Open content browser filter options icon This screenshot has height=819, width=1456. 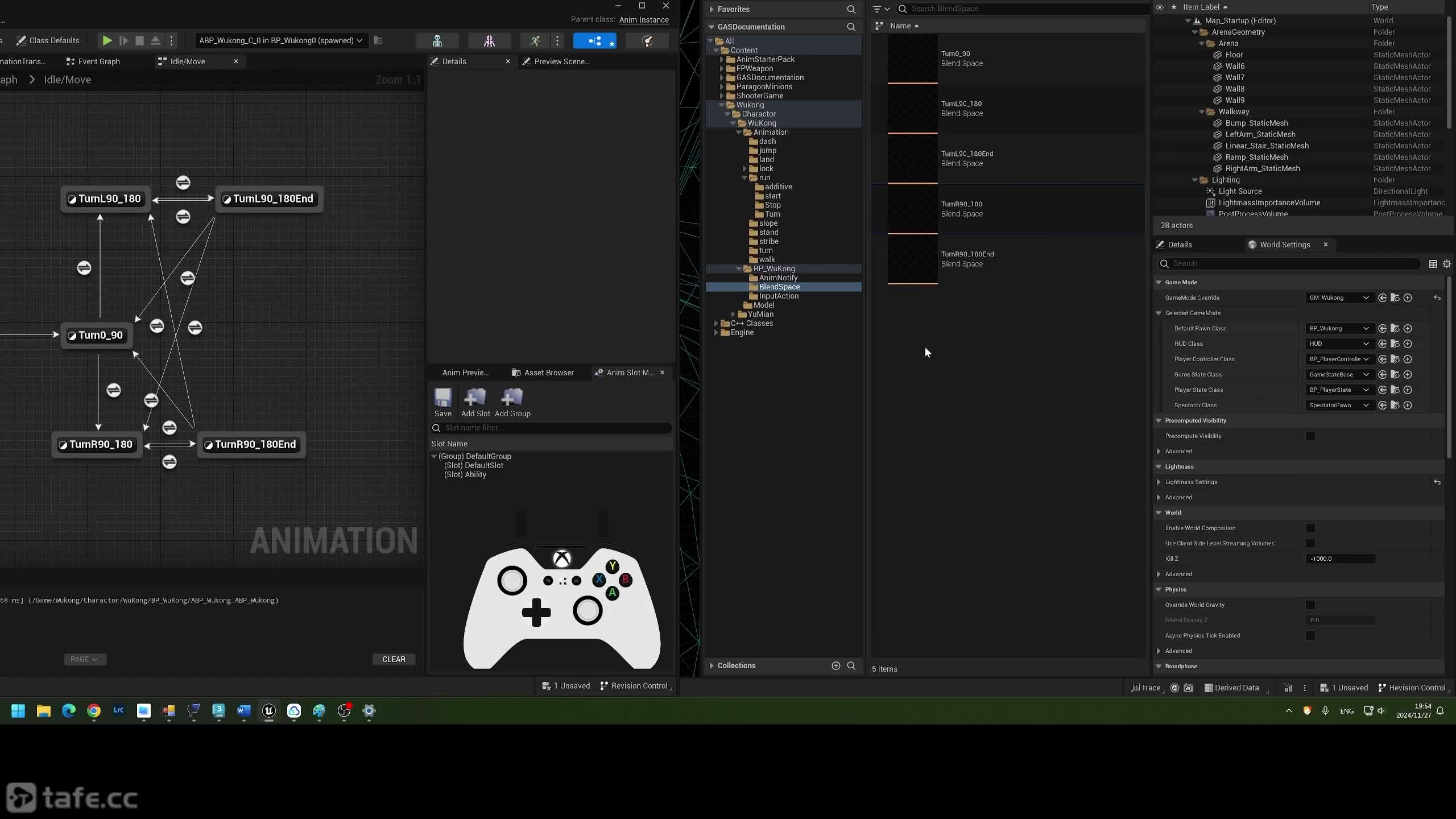click(x=880, y=9)
